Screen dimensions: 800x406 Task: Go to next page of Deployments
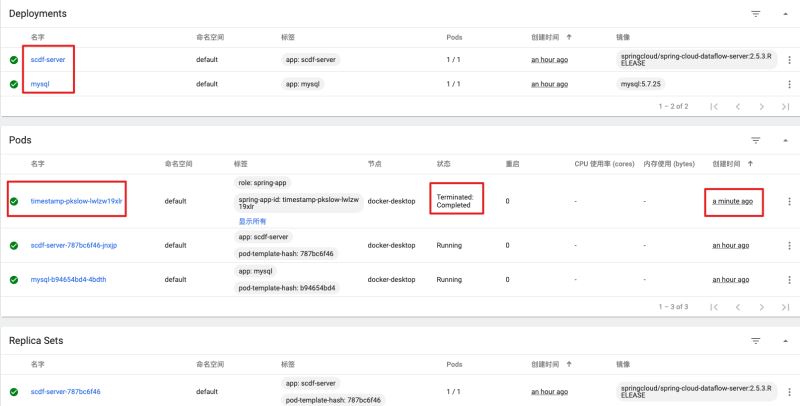tap(762, 106)
